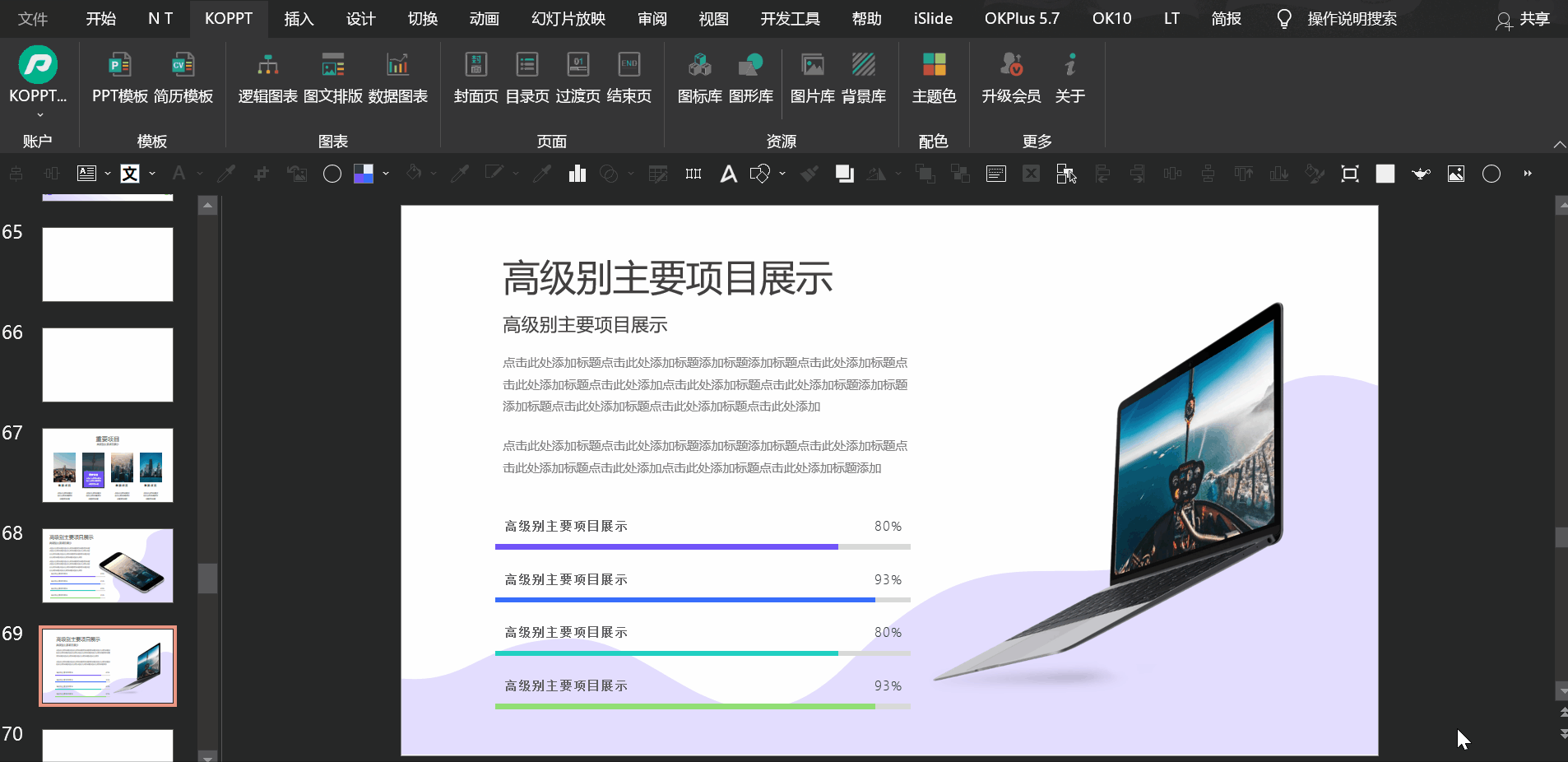The image size is (1568, 762).
Task: Select slide 65 thumbnail
Action: click(108, 264)
